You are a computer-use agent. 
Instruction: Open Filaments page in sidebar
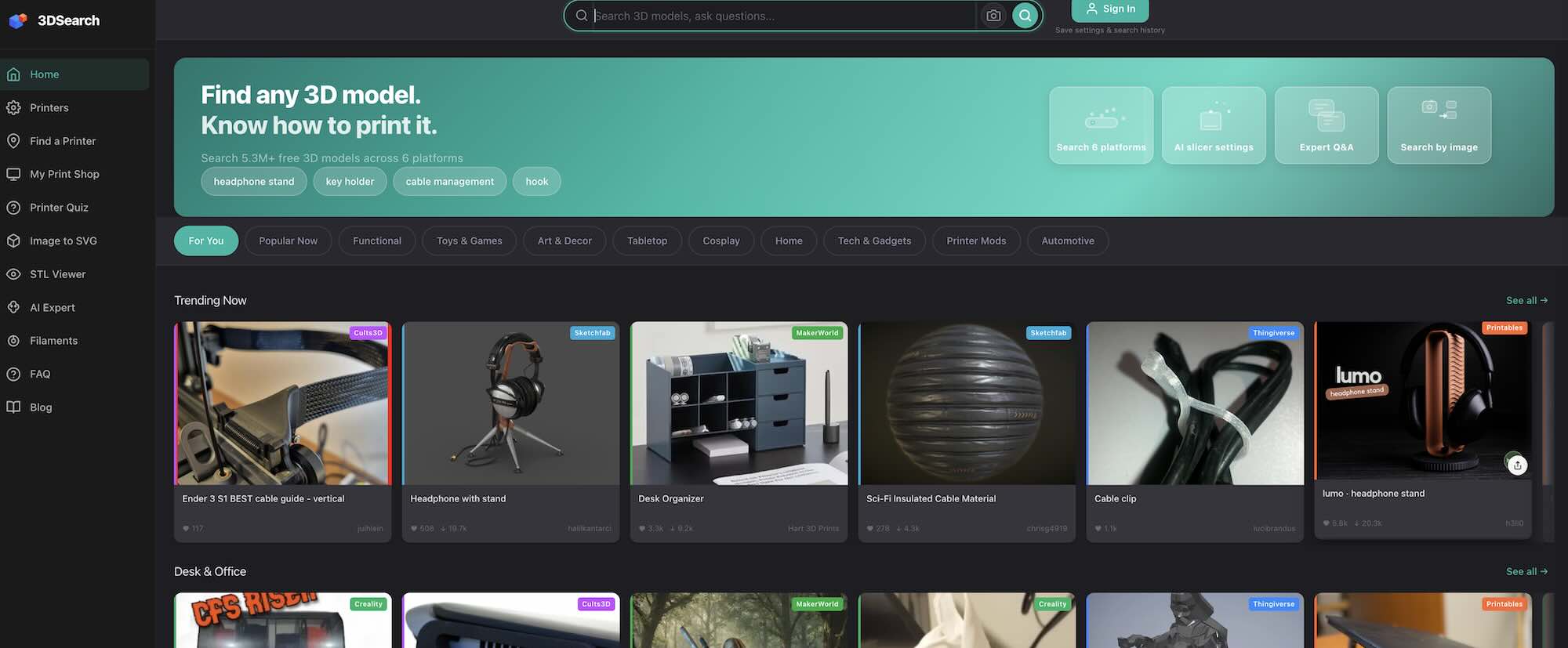(53, 341)
